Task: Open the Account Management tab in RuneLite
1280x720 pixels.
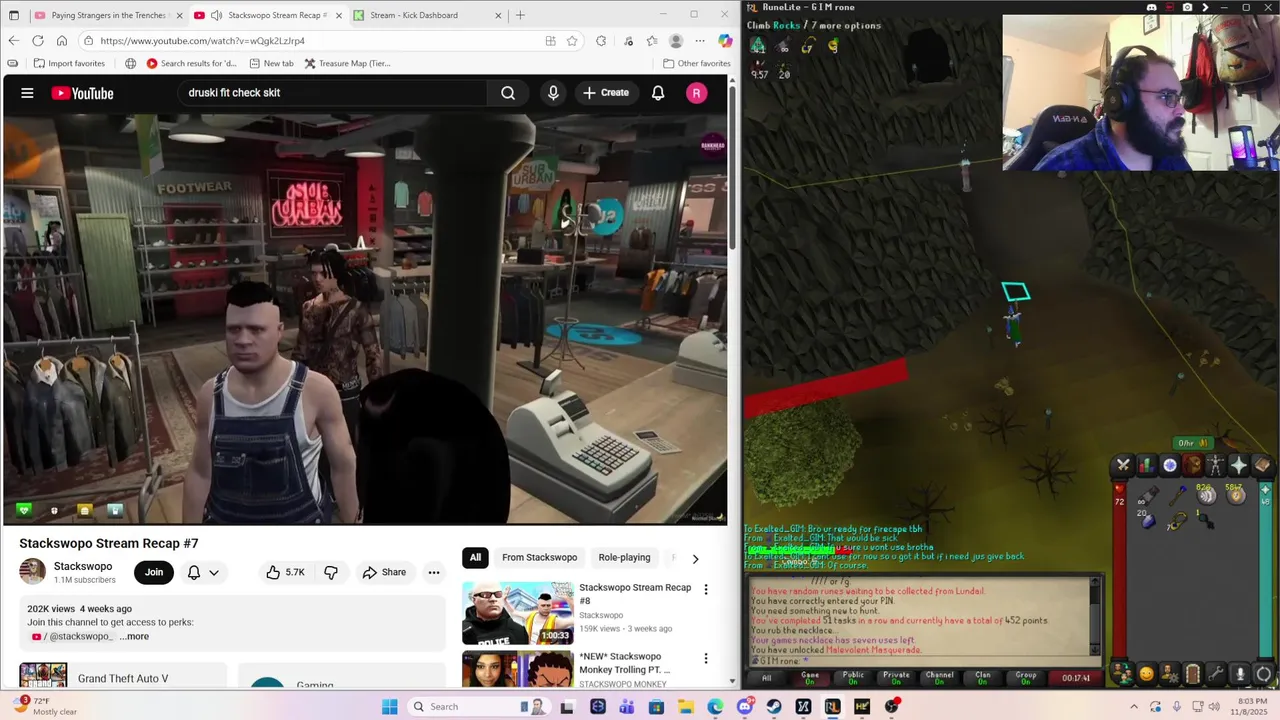Action: (1169, 674)
